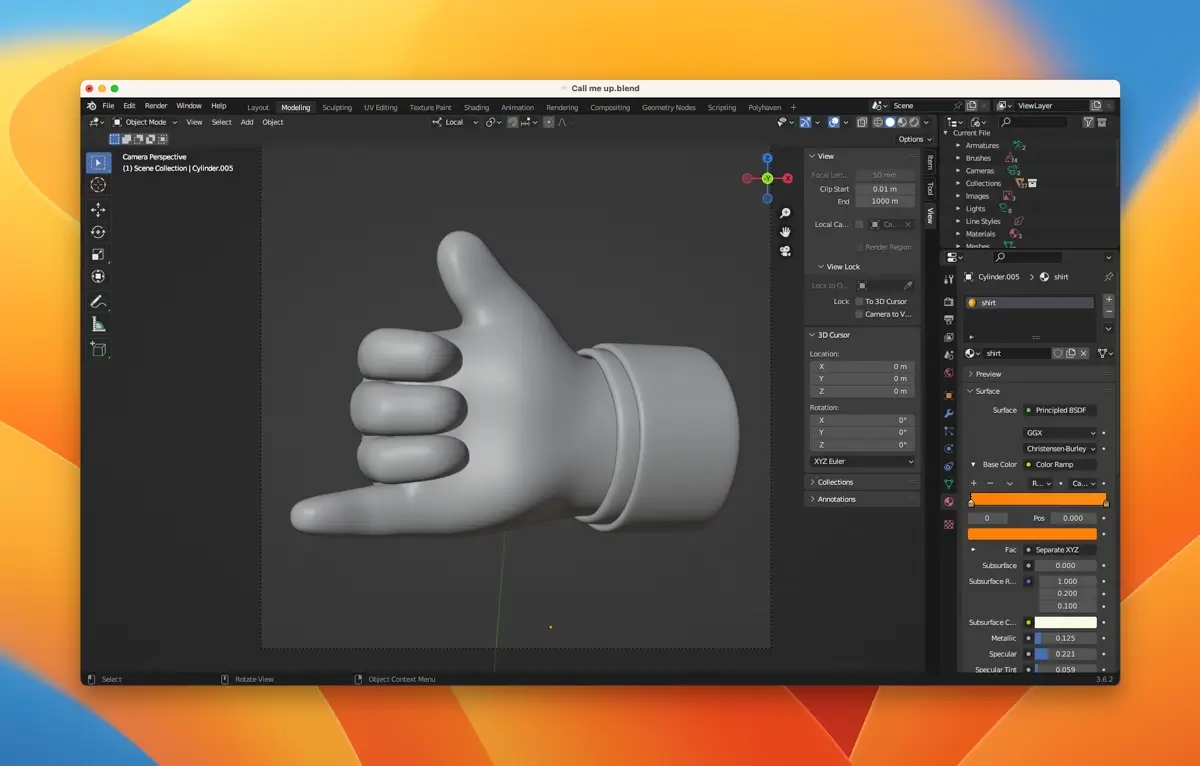
Task: Open the Modifier Properties wrench icon
Action: tap(950, 413)
